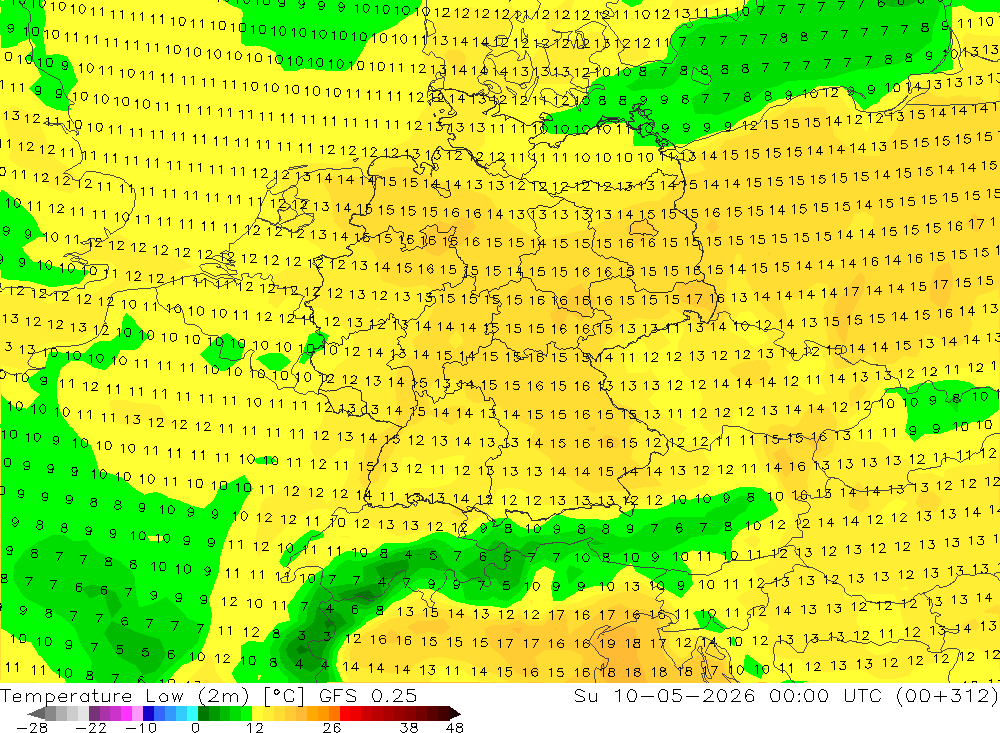The image size is (1000, 733).
Task: Click the "00:00 UTC" time label
Action: click(828, 695)
